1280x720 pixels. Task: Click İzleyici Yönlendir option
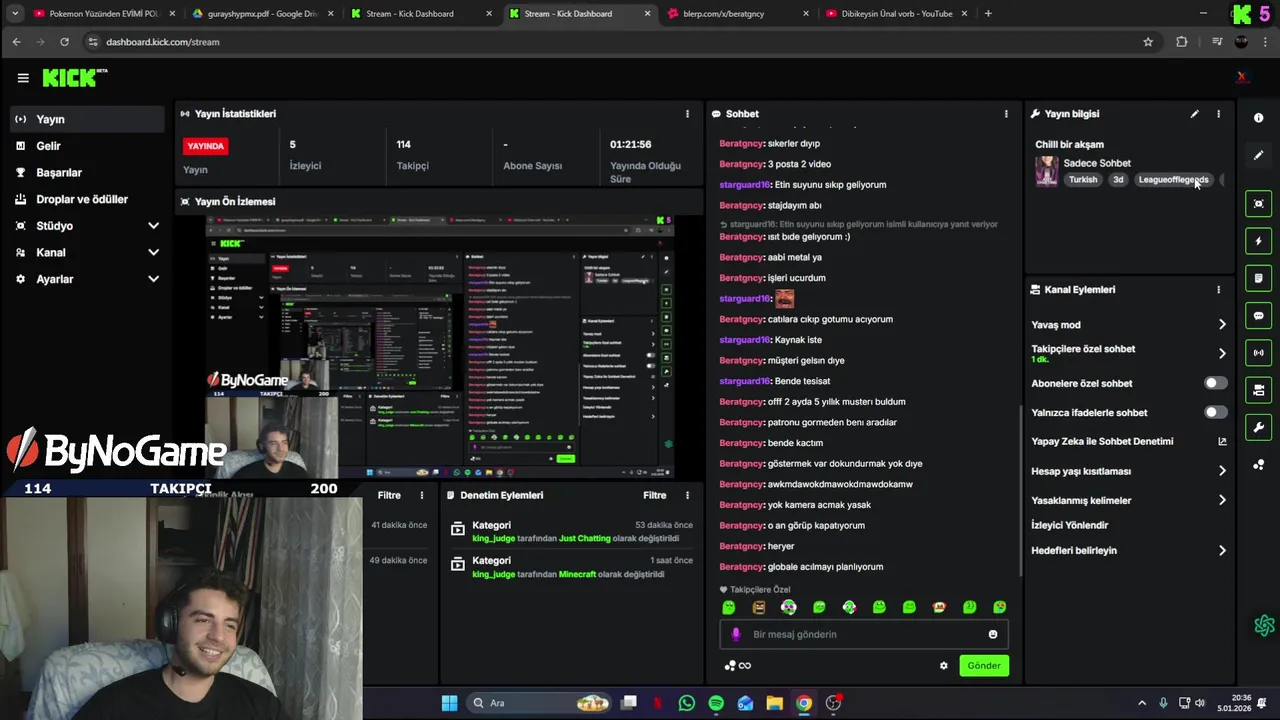pos(1069,525)
